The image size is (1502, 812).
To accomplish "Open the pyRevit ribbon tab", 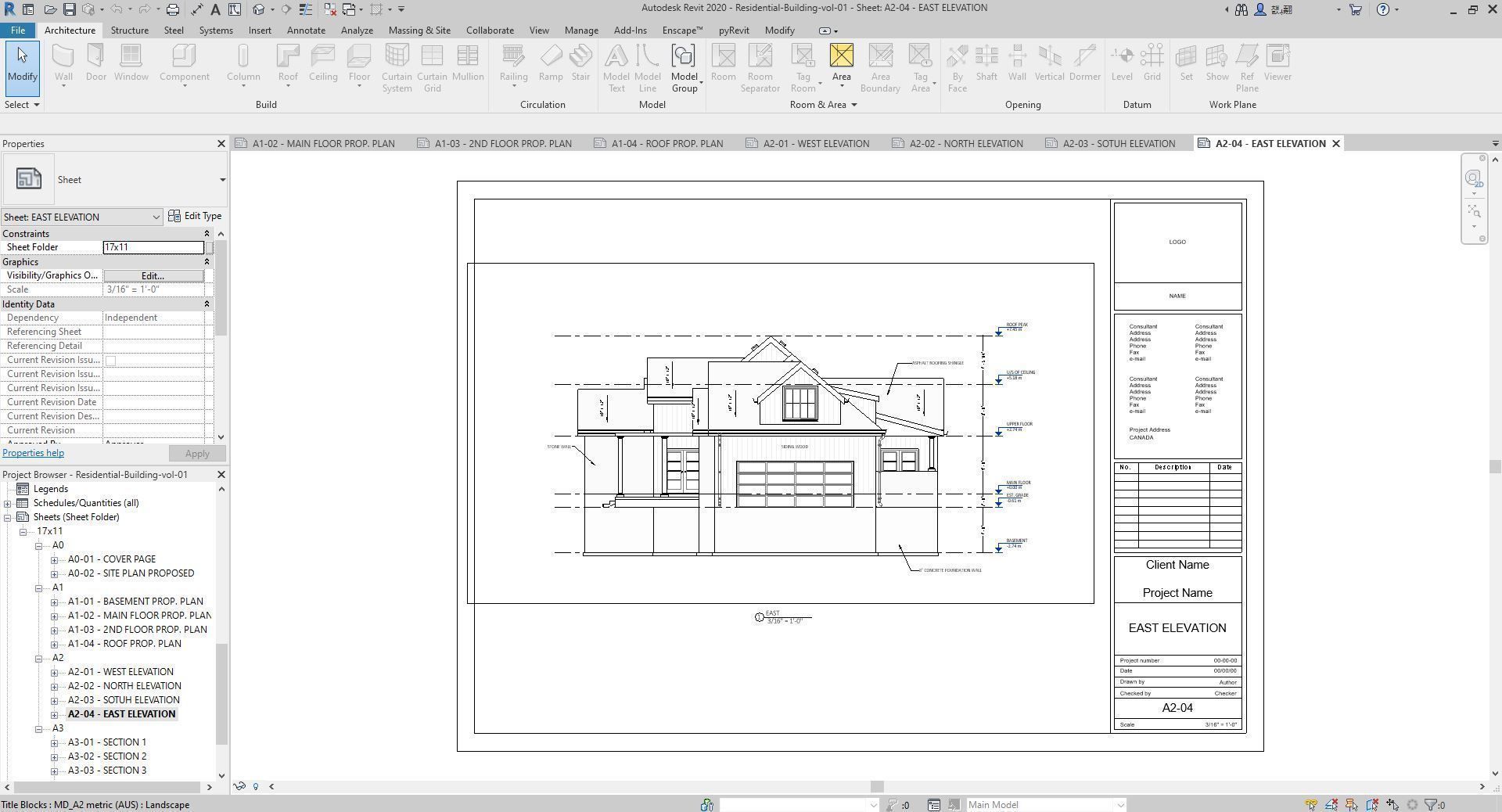I will pos(734,31).
